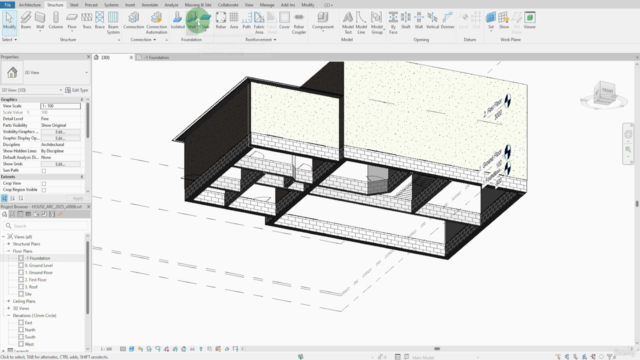The width and height of the screenshot is (640, 360).
Task: Choose the Shaft opening tool
Action: 406,20
